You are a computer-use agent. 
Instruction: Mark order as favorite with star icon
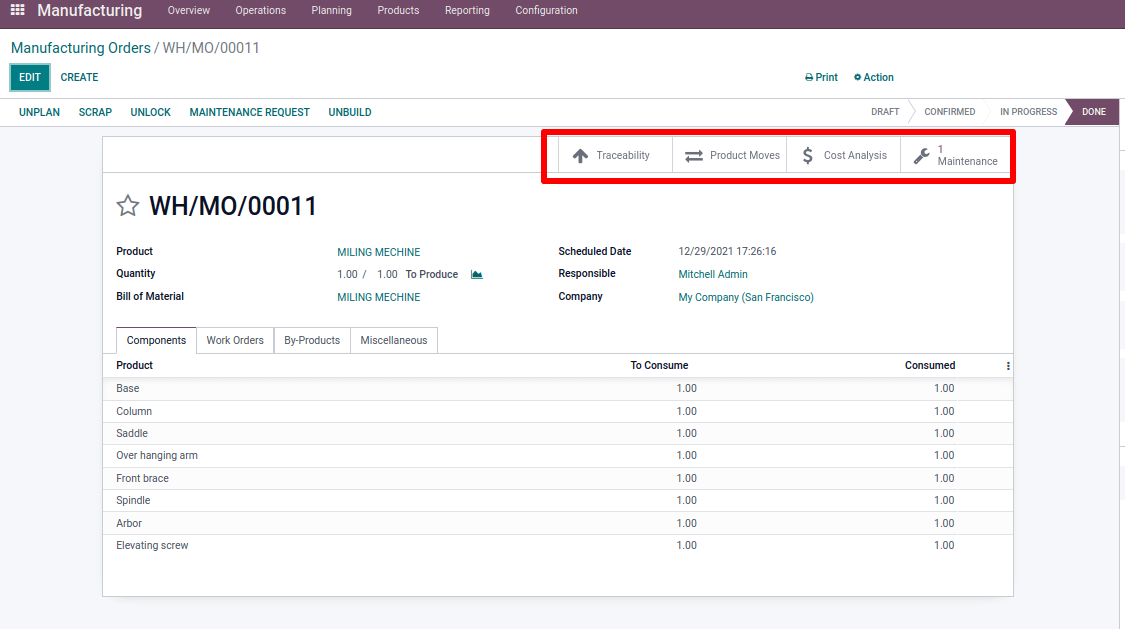(128, 206)
